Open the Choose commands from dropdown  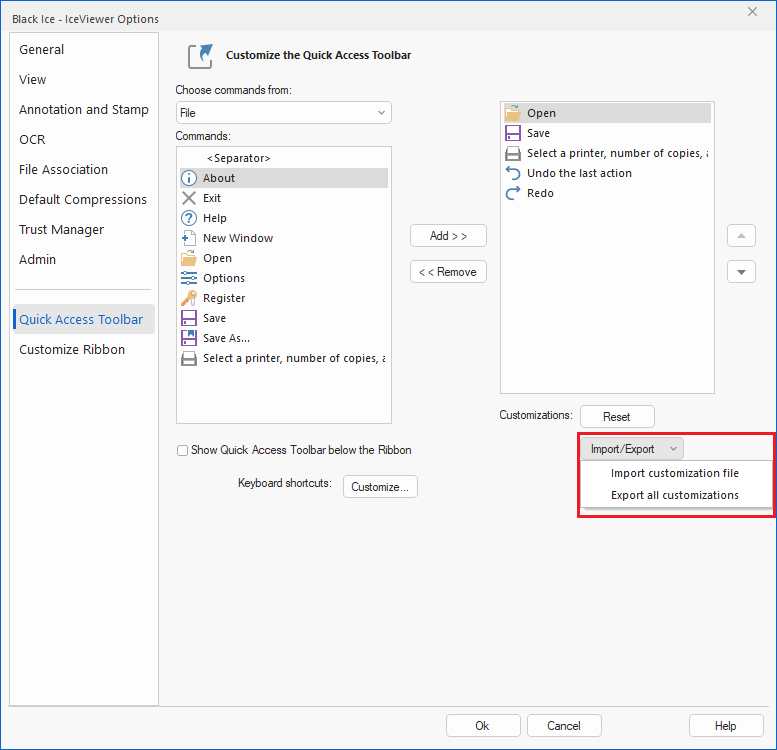tap(283, 113)
